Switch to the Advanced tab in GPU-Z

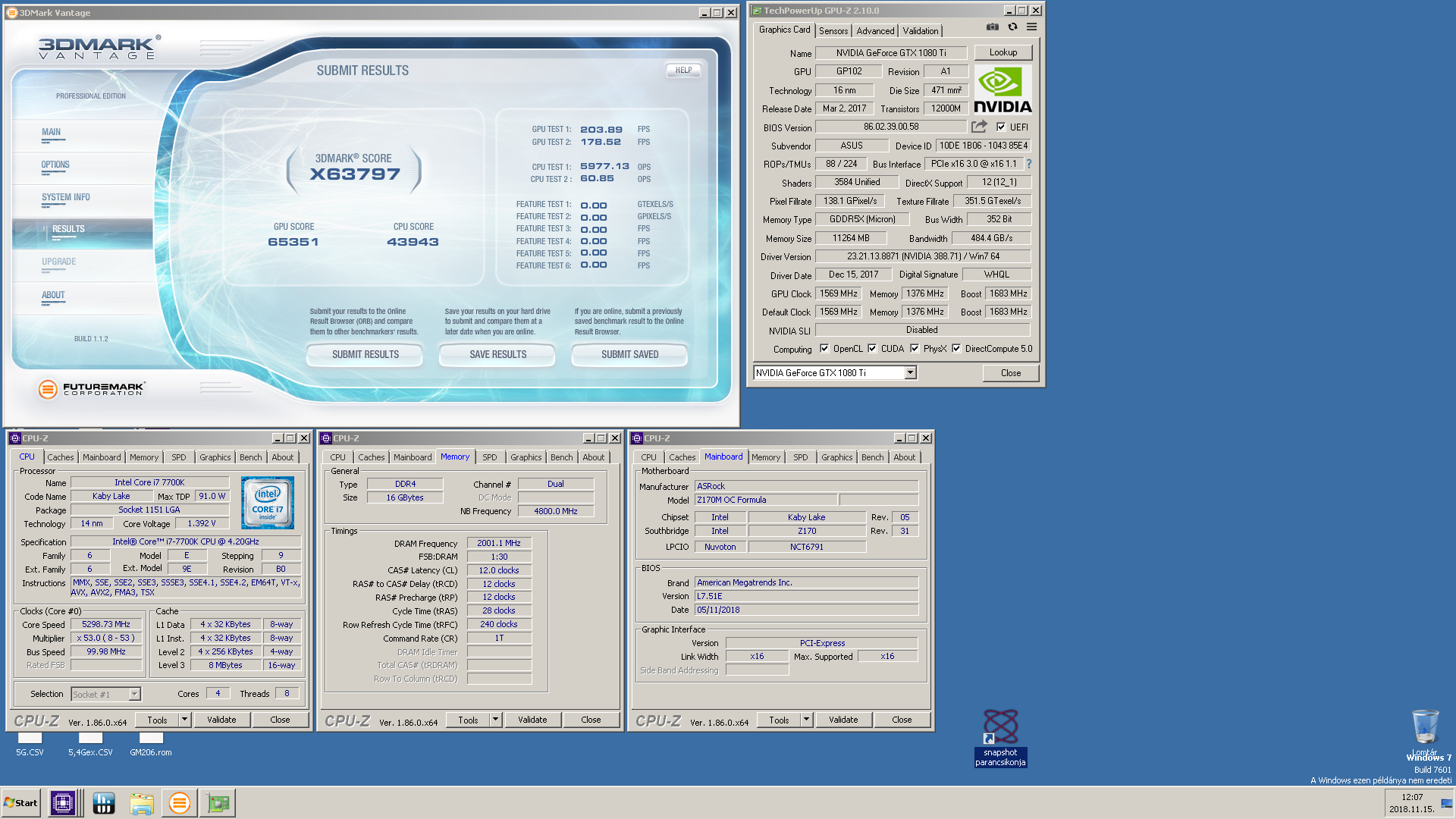coord(875,31)
